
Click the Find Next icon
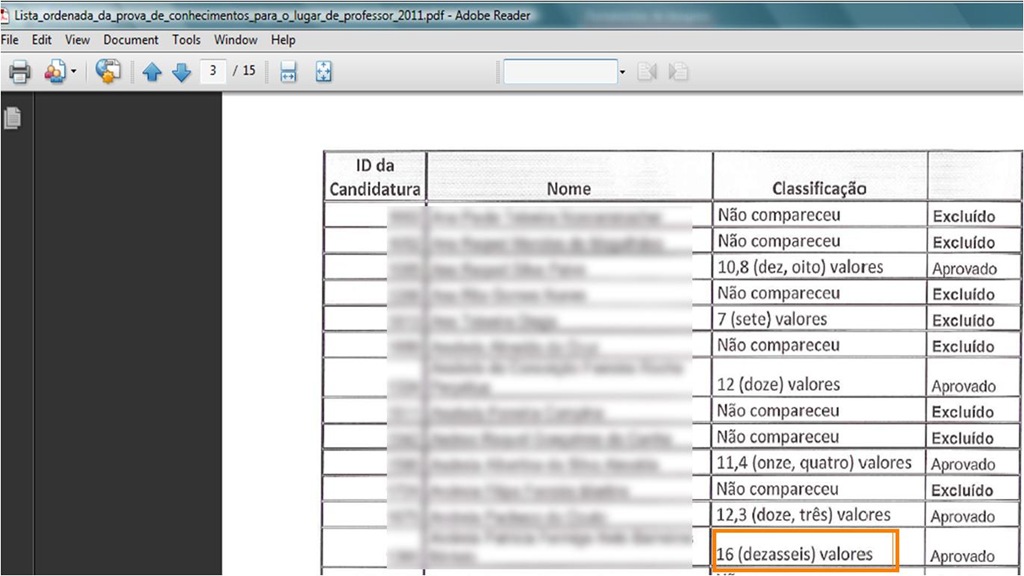tap(679, 71)
